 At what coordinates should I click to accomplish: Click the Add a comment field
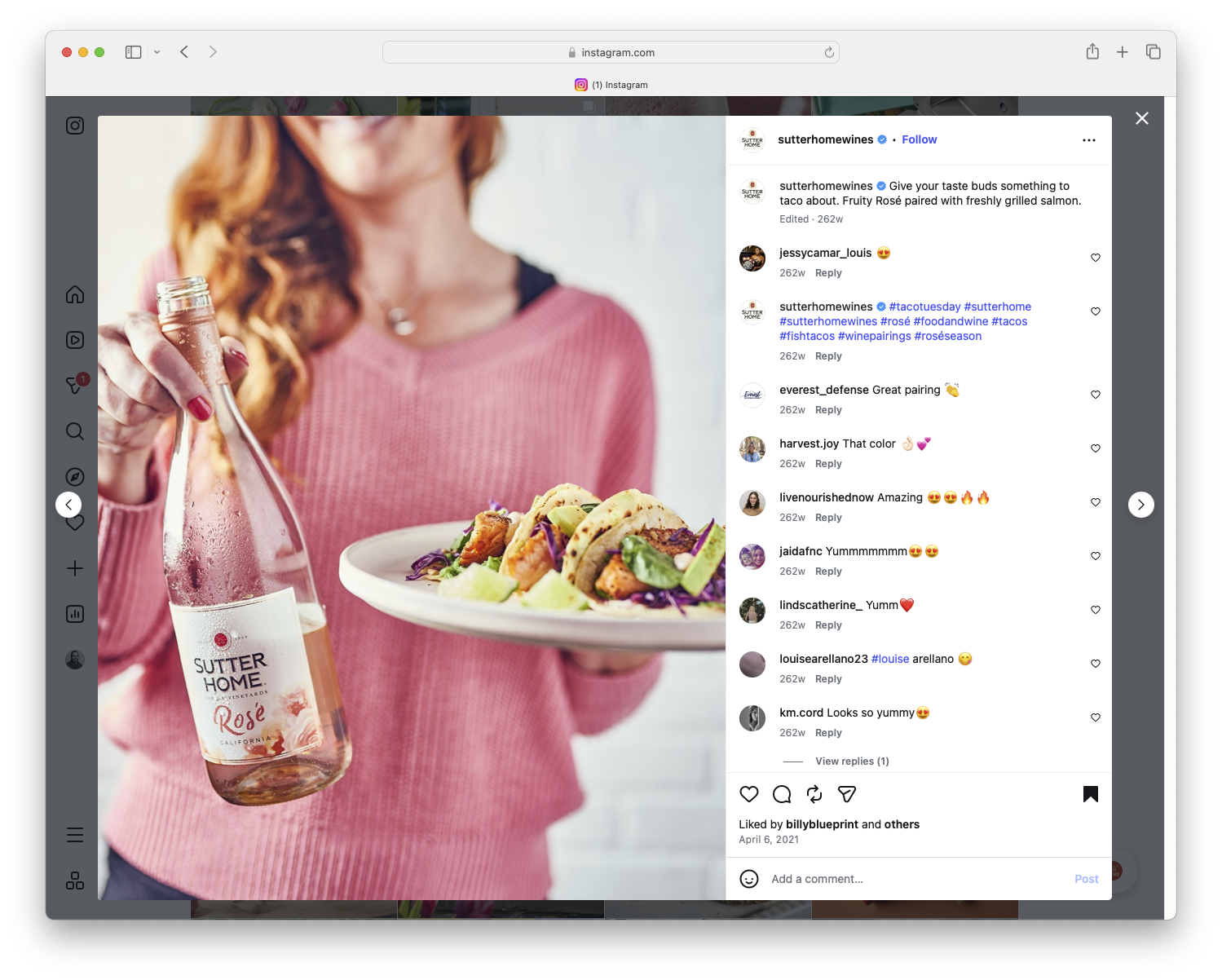tap(917, 879)
